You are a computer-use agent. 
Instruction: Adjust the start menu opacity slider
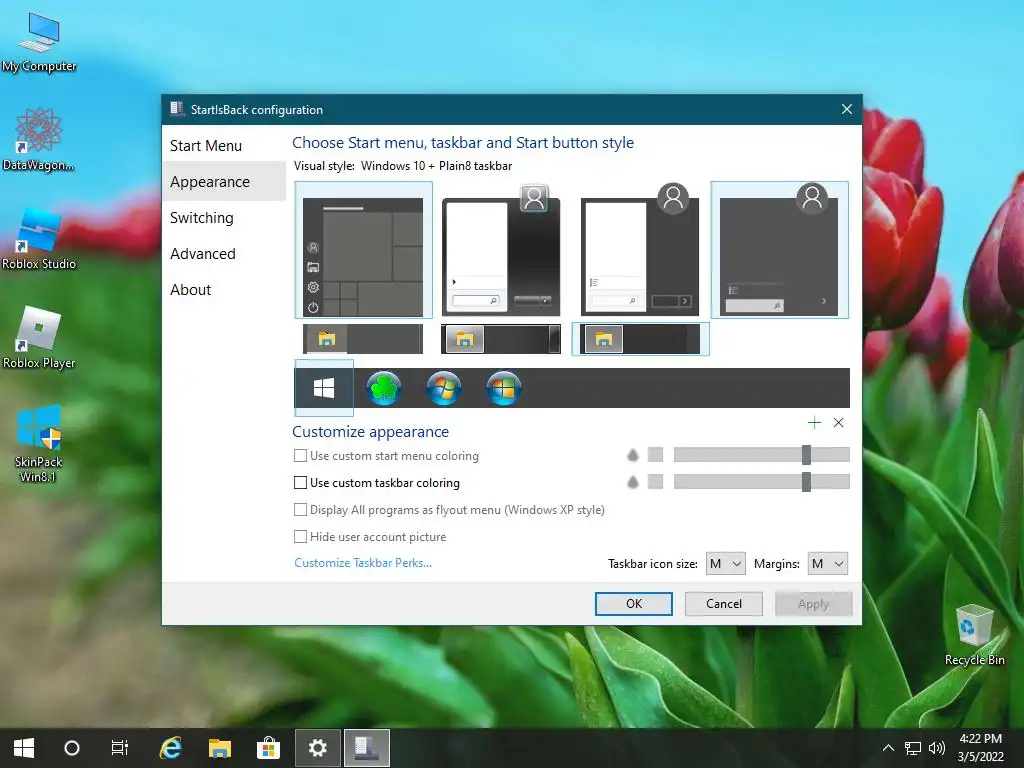761,455
